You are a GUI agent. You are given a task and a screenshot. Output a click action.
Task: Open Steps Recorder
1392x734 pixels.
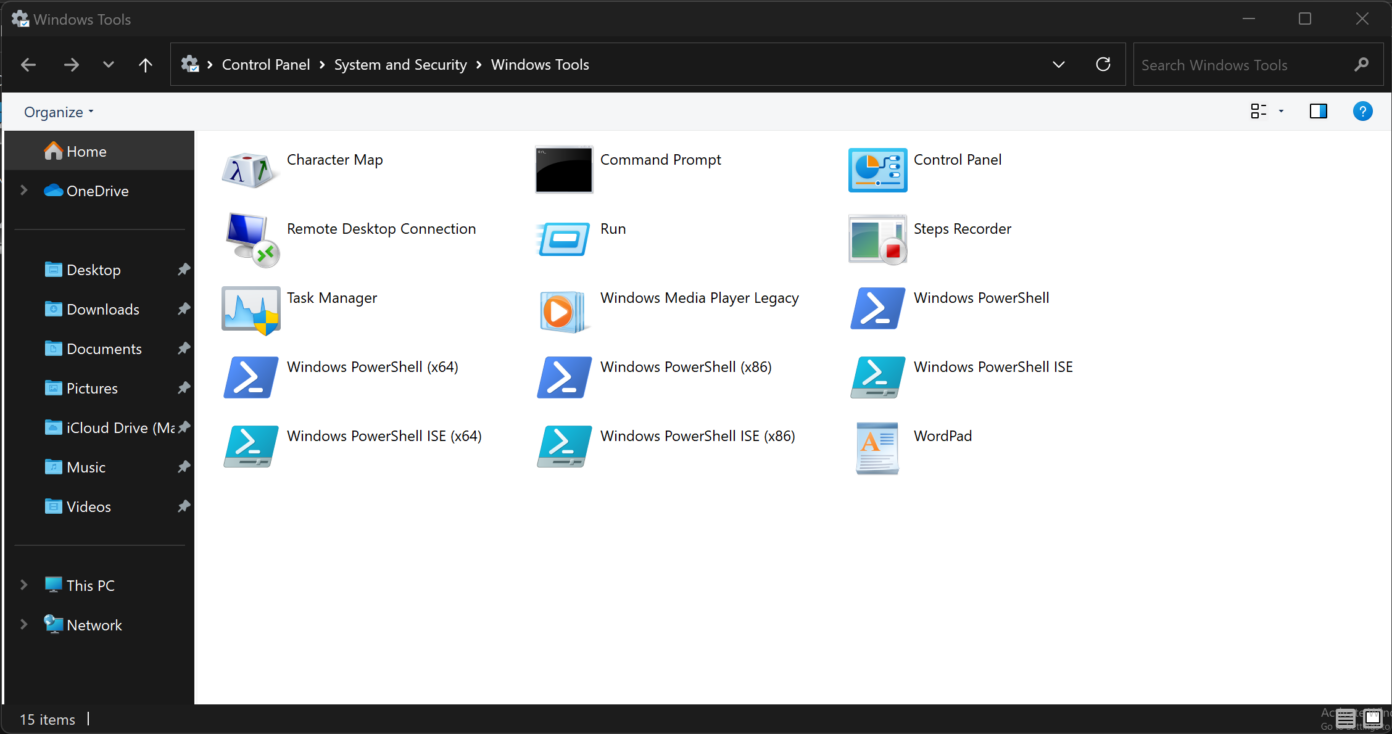(962, 228)
